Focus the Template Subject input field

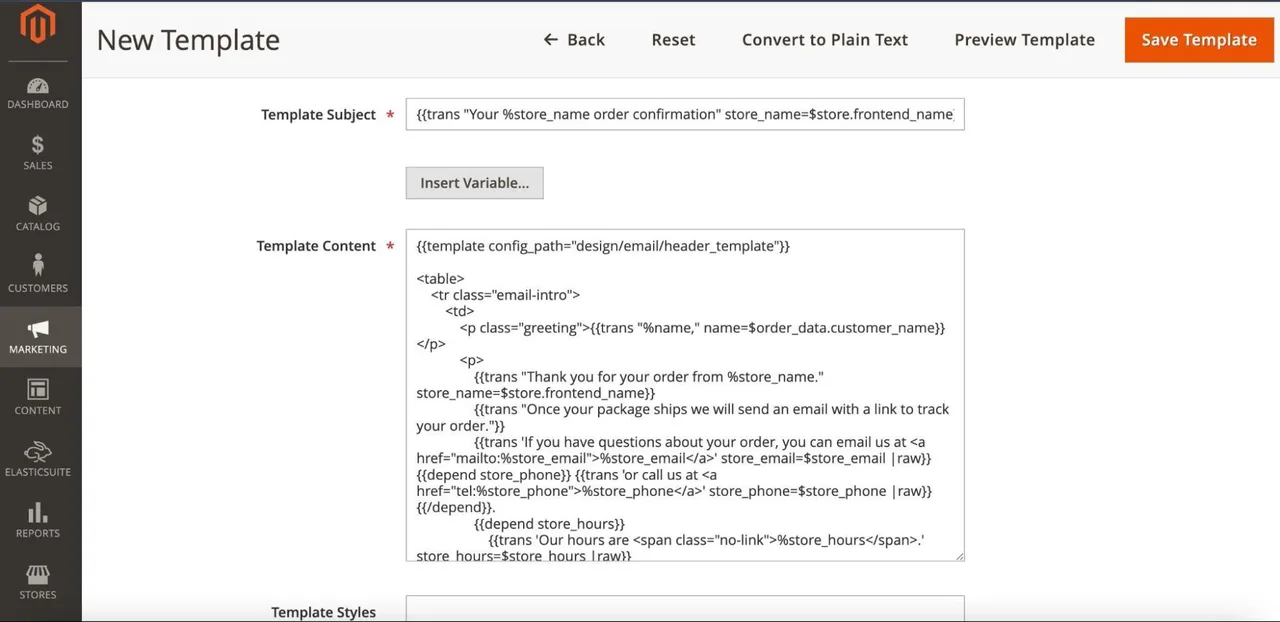tap(685, 114)
